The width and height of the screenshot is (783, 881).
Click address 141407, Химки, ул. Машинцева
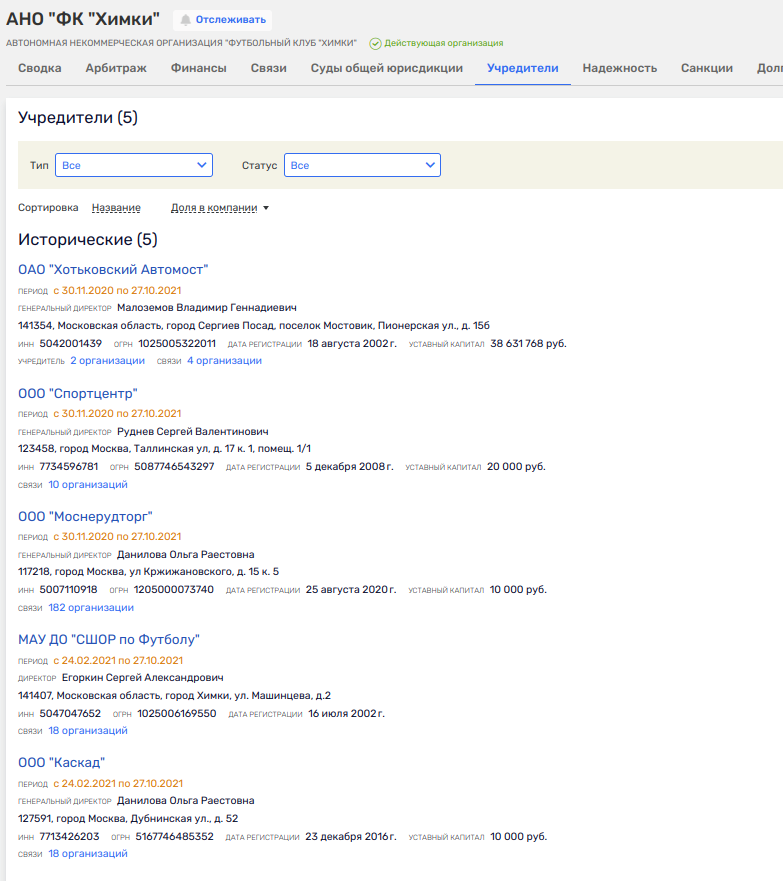point(174,696)
